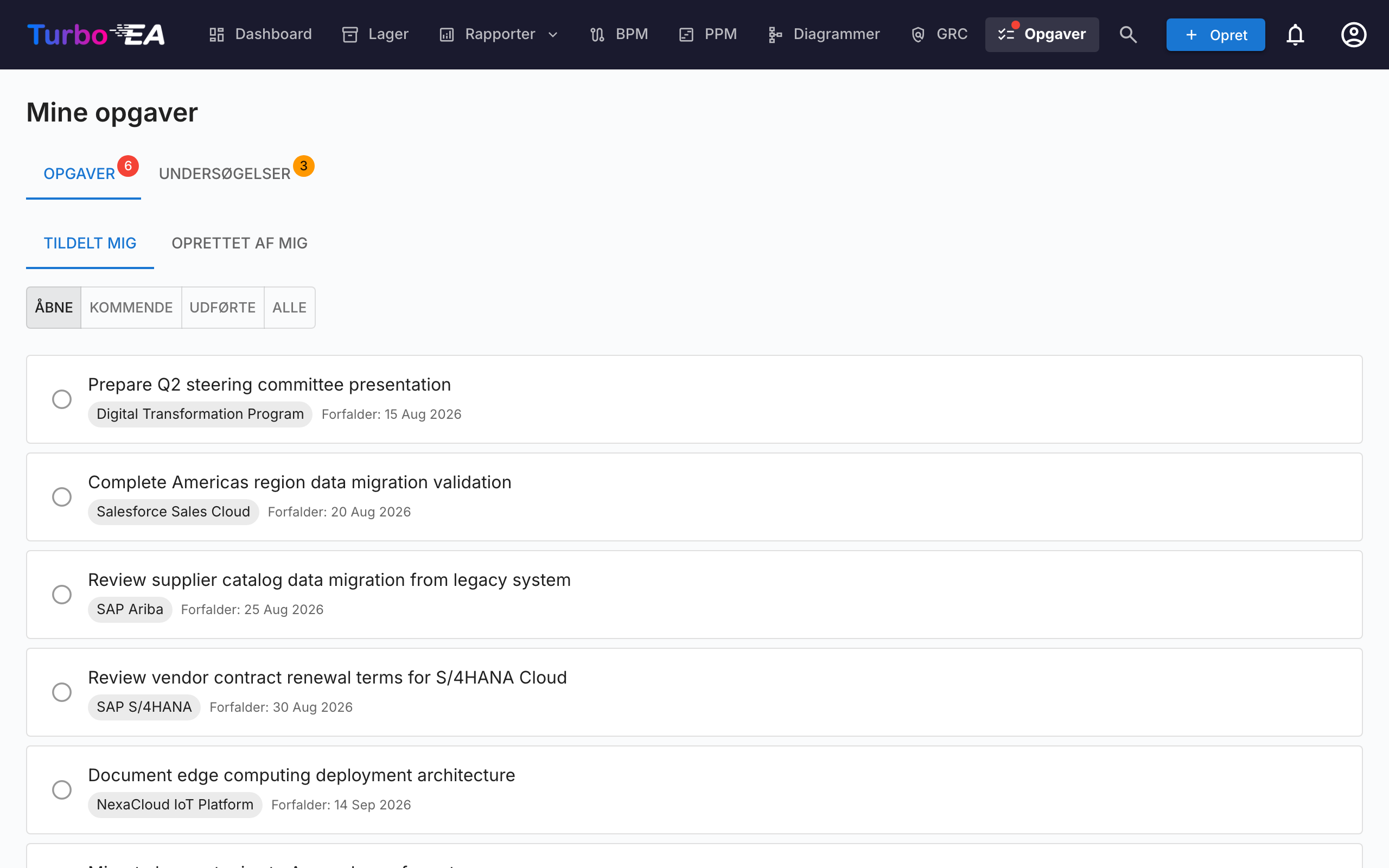The width and height of the screenshot is (1389, 868).
Task: Click the red badge on Opgaver tab
Action: coord(128,166)
